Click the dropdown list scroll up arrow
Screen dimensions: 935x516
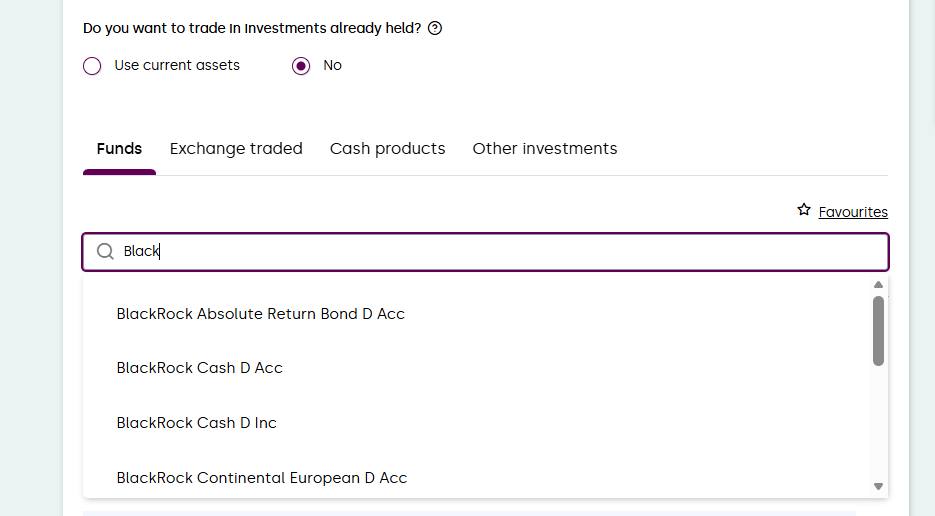(878, 285)
